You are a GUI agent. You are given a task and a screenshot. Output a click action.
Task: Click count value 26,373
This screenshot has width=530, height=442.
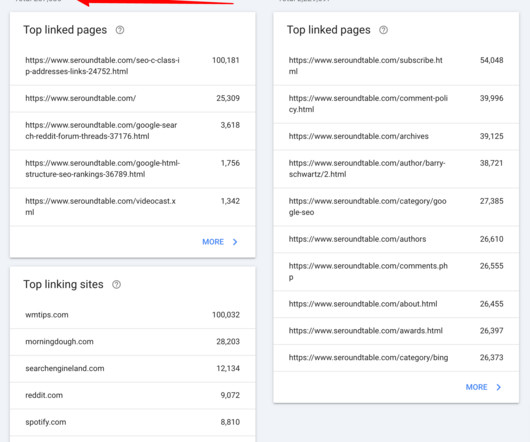click(492, 358)
